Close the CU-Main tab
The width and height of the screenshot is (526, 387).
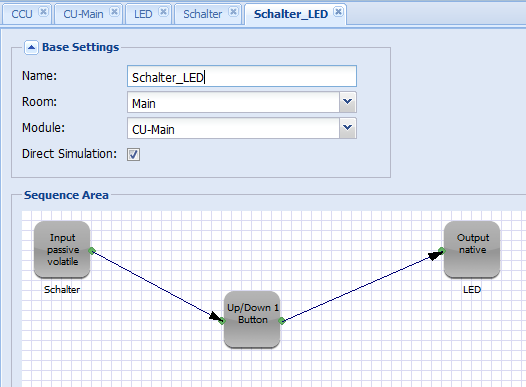coord(114,12)
